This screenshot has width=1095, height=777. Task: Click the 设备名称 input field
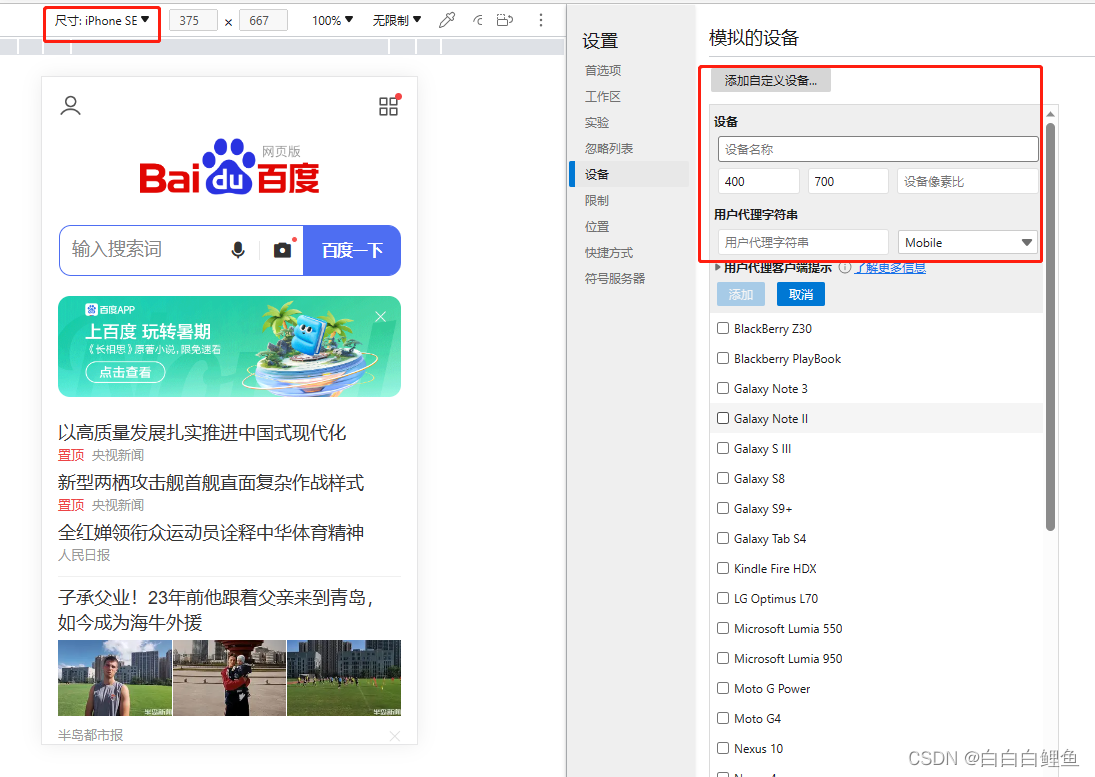click(878, 149)
